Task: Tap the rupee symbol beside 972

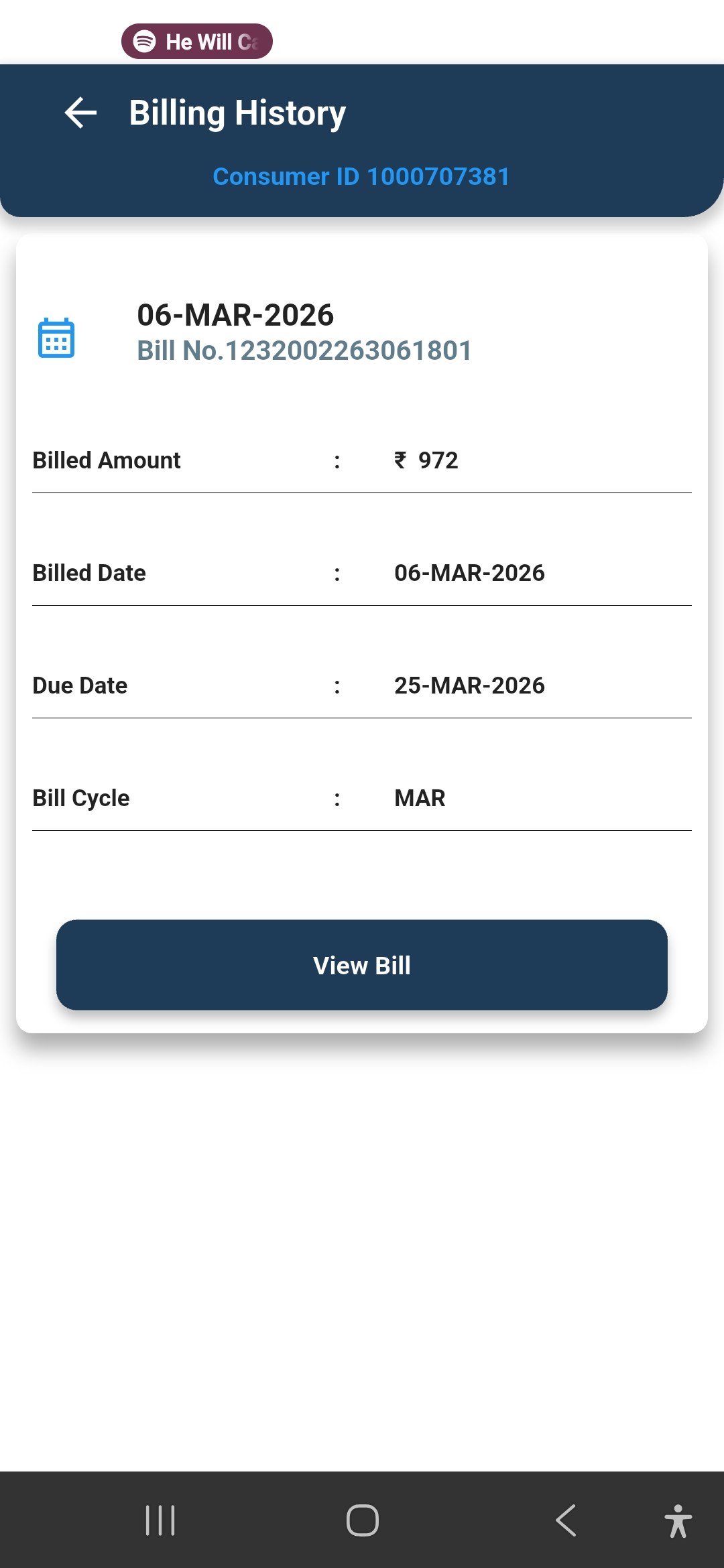Action: tap(400, 460)
